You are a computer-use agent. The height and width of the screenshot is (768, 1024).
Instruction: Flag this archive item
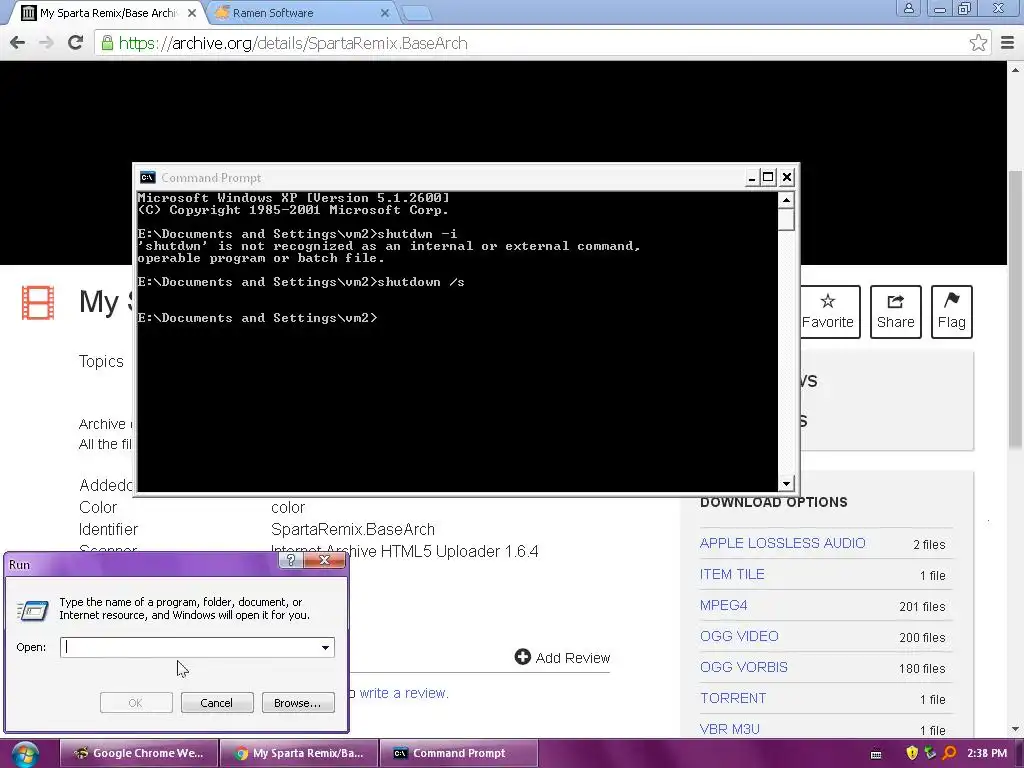coord(952,312)
